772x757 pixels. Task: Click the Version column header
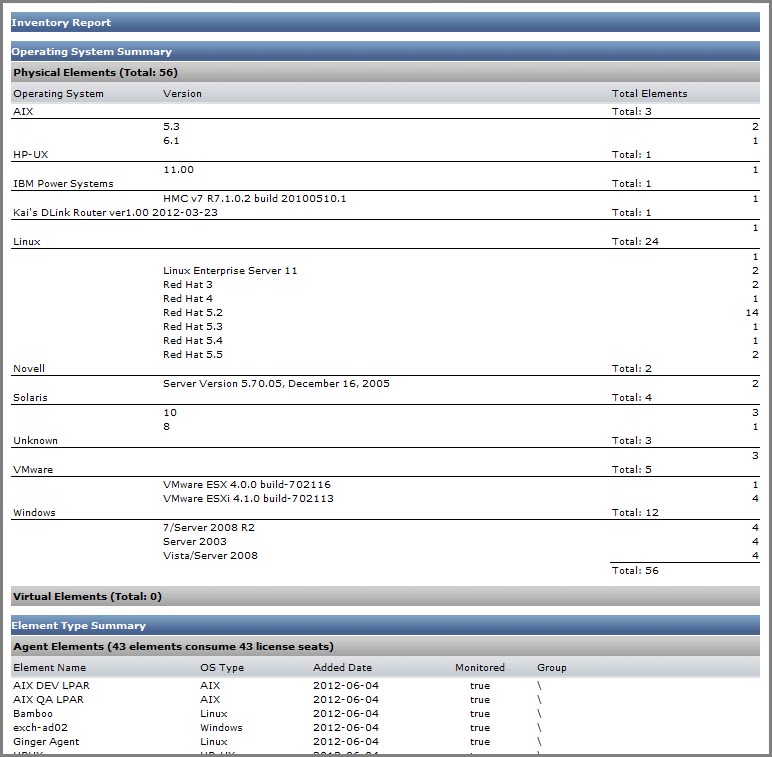tap(182, 94)
